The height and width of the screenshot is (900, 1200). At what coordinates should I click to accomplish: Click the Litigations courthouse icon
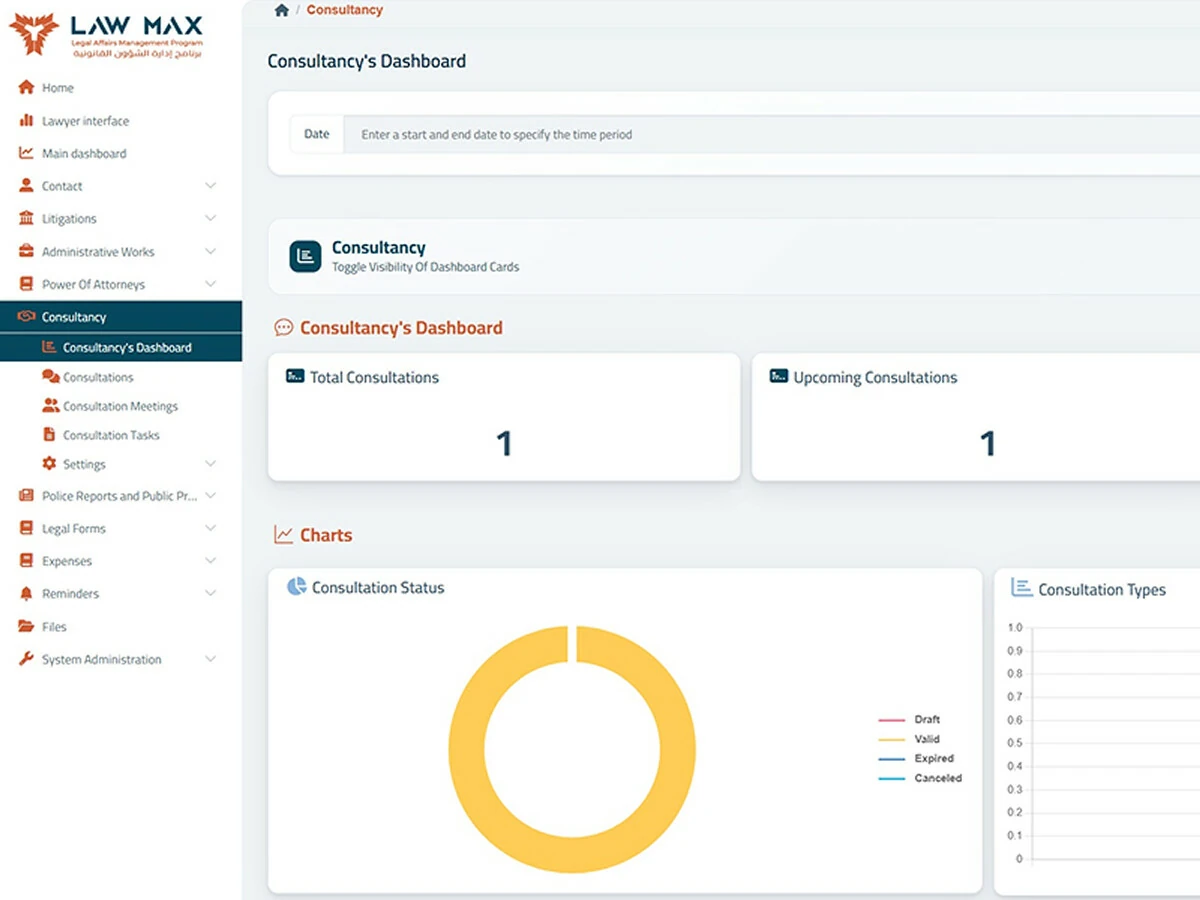26,218
